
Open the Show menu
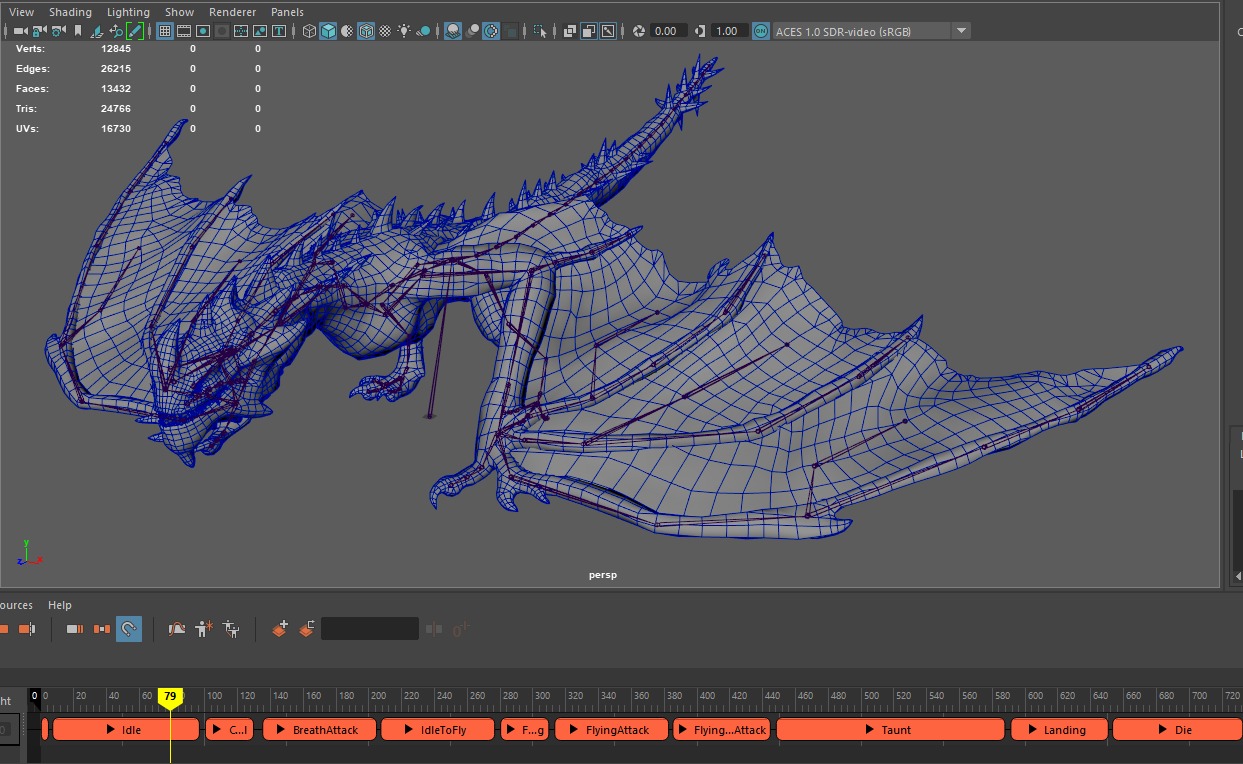(179, 12)
